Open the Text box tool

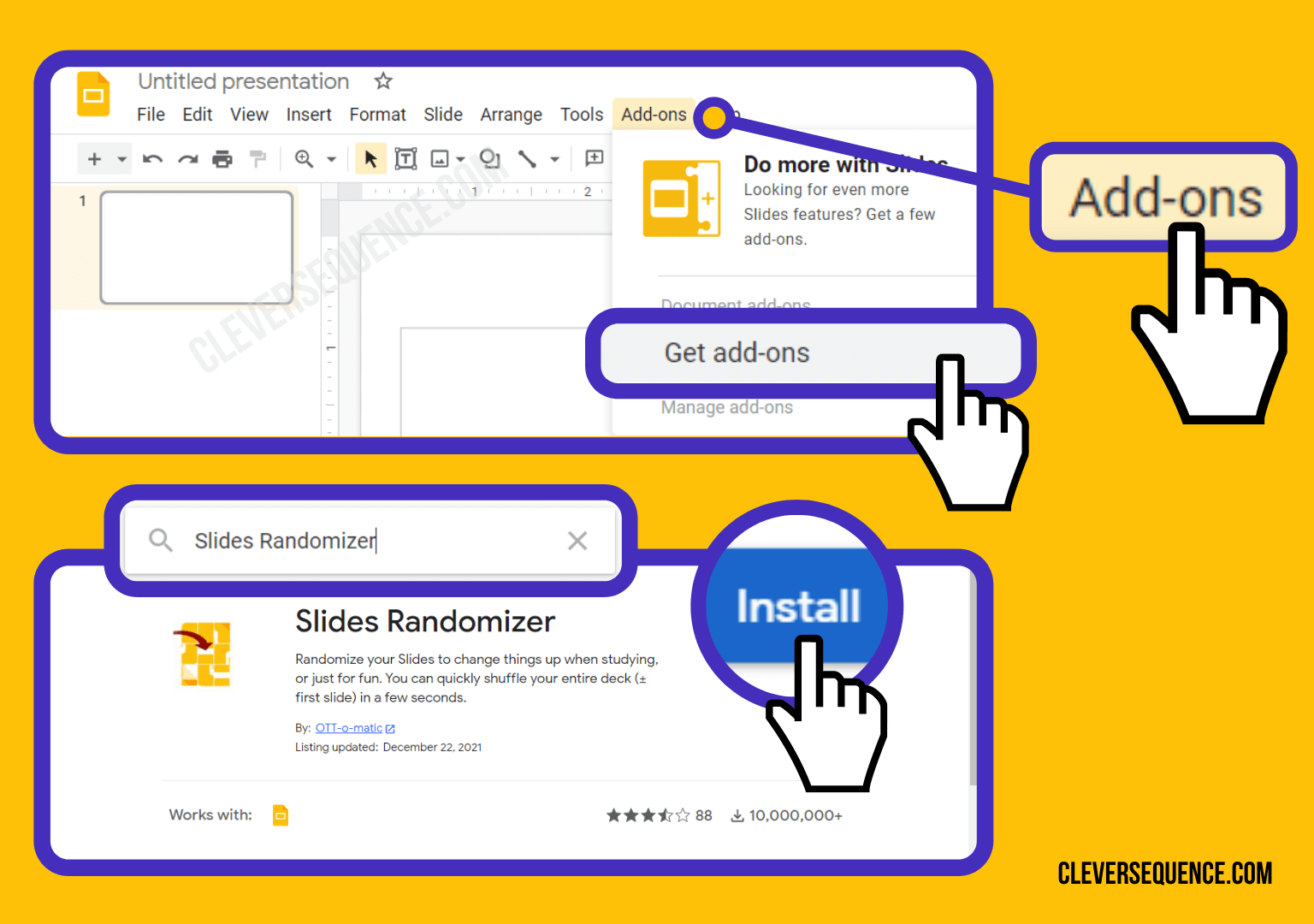pos(405,158)
